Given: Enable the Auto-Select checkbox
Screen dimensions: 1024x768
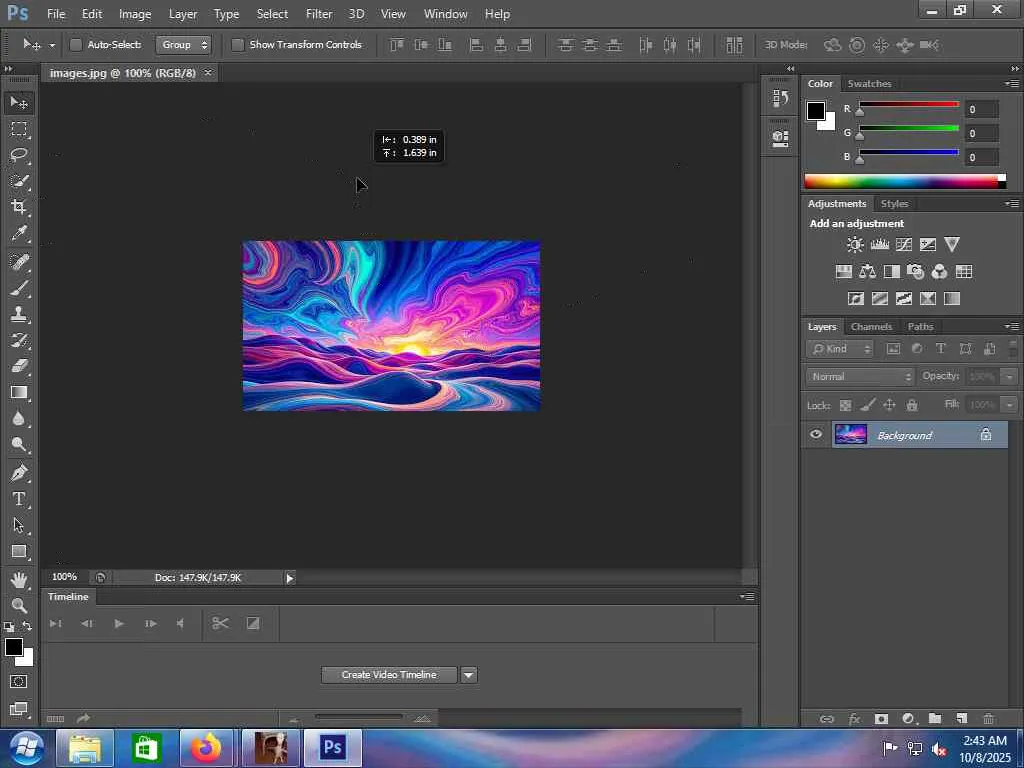Looking at the screenshot, I should point(76,45).
